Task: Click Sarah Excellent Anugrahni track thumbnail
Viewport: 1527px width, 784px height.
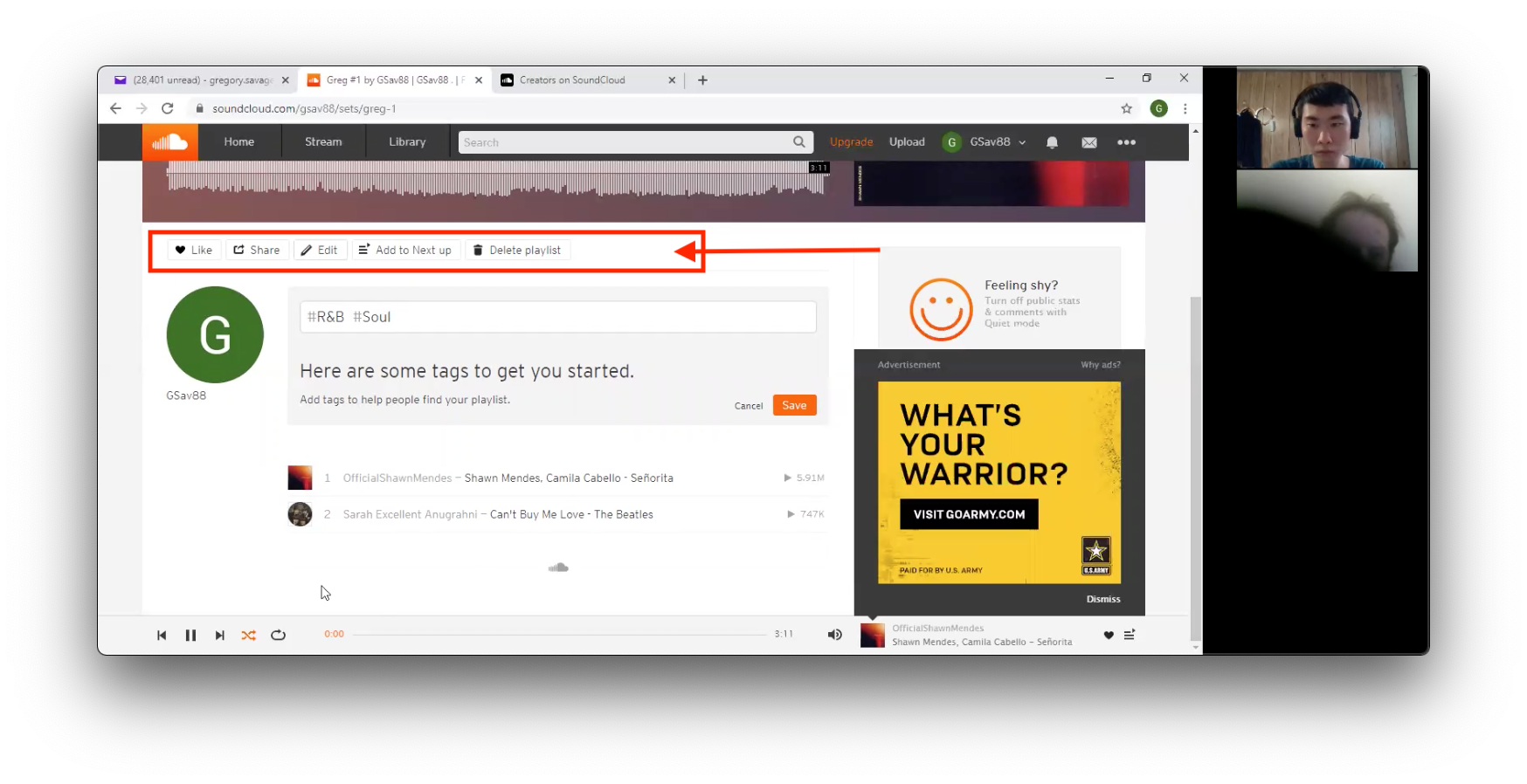Action: 300,514
